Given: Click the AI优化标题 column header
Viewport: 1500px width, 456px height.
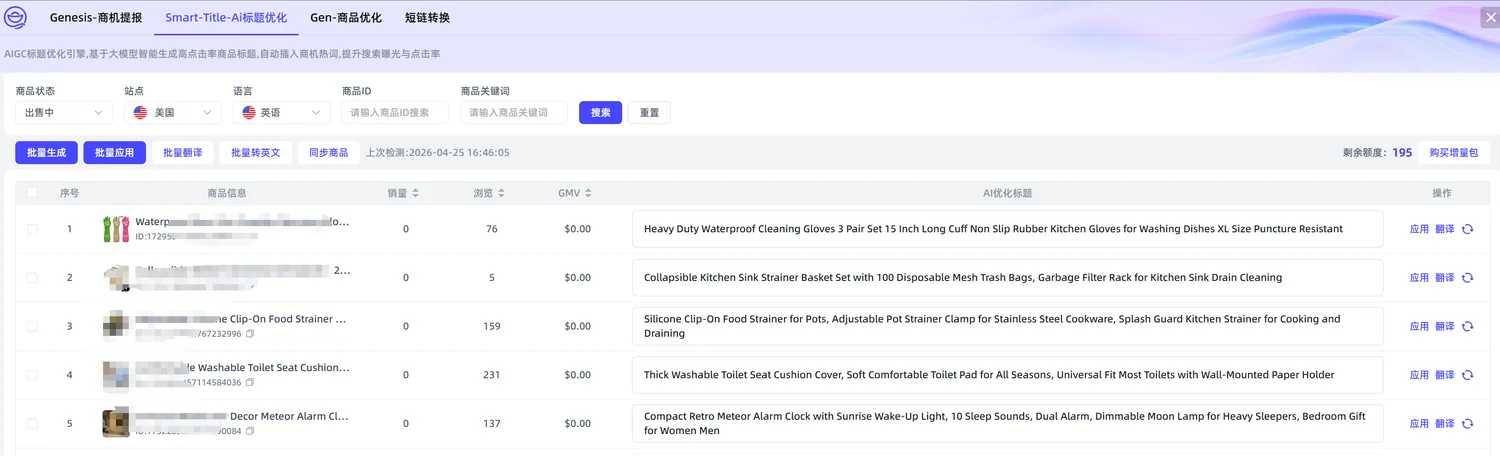Looking at the screenshot, I should (1007, 193).
